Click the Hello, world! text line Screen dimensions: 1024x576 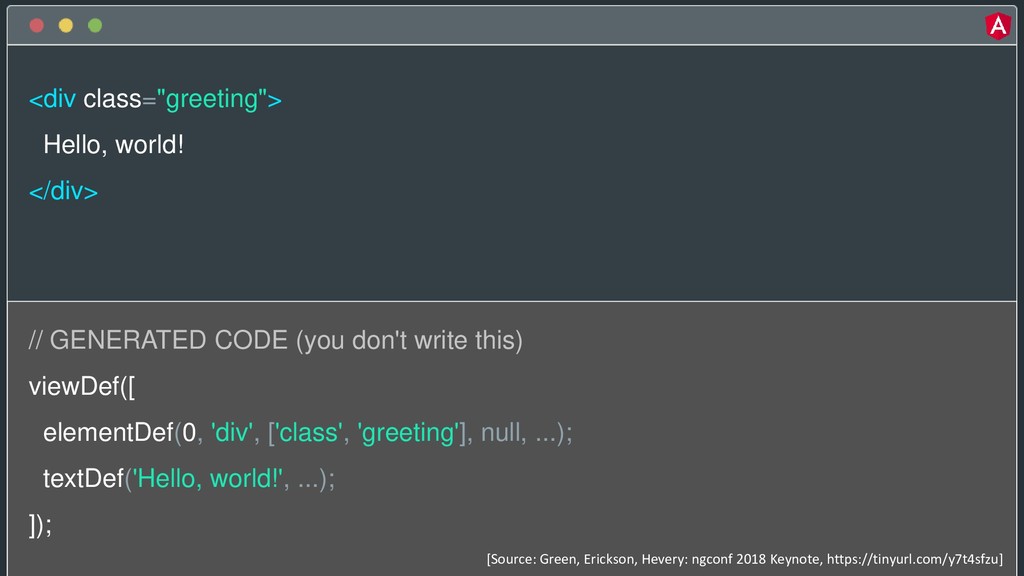(x=114, y=145)
